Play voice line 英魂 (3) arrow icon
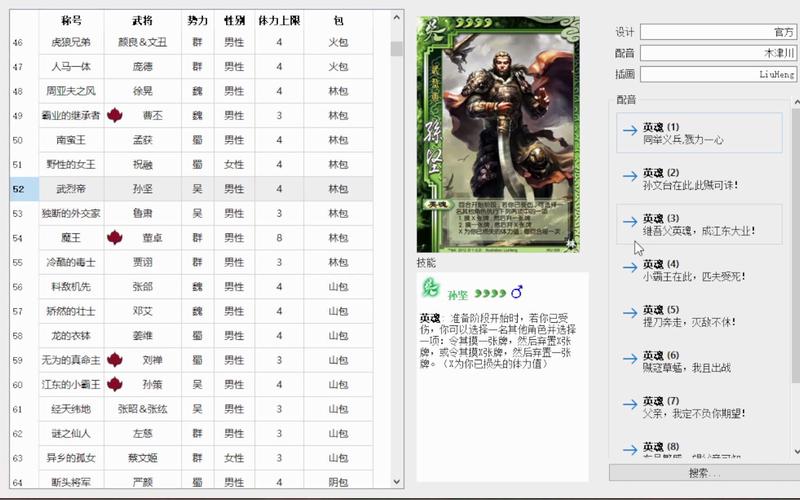Viewport: 800px width, 500px height. pyautogui.click(x=630, y=221)
